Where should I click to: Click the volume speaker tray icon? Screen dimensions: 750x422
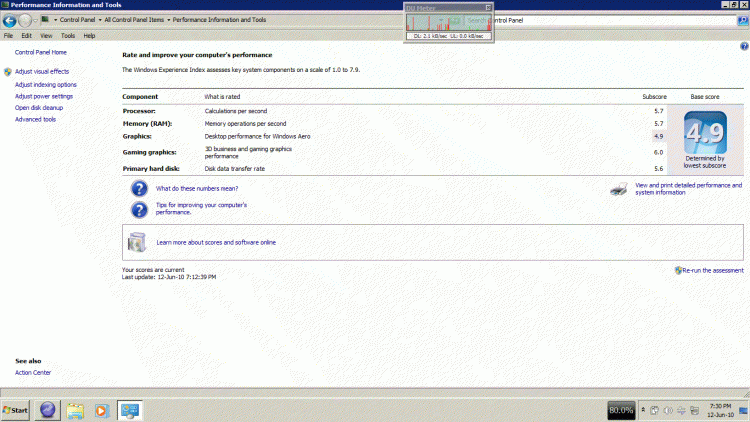[x=668, y=411]
